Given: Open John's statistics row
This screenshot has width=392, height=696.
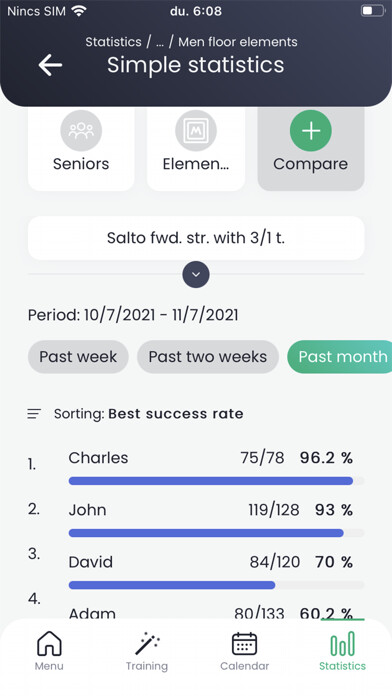Looking at the screenshot, I should [196, 518].
